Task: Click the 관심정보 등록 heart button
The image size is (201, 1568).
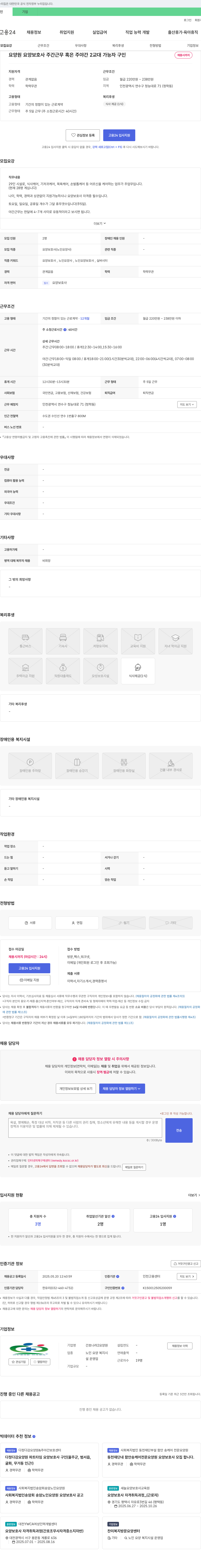Action: tap(82, 135)
